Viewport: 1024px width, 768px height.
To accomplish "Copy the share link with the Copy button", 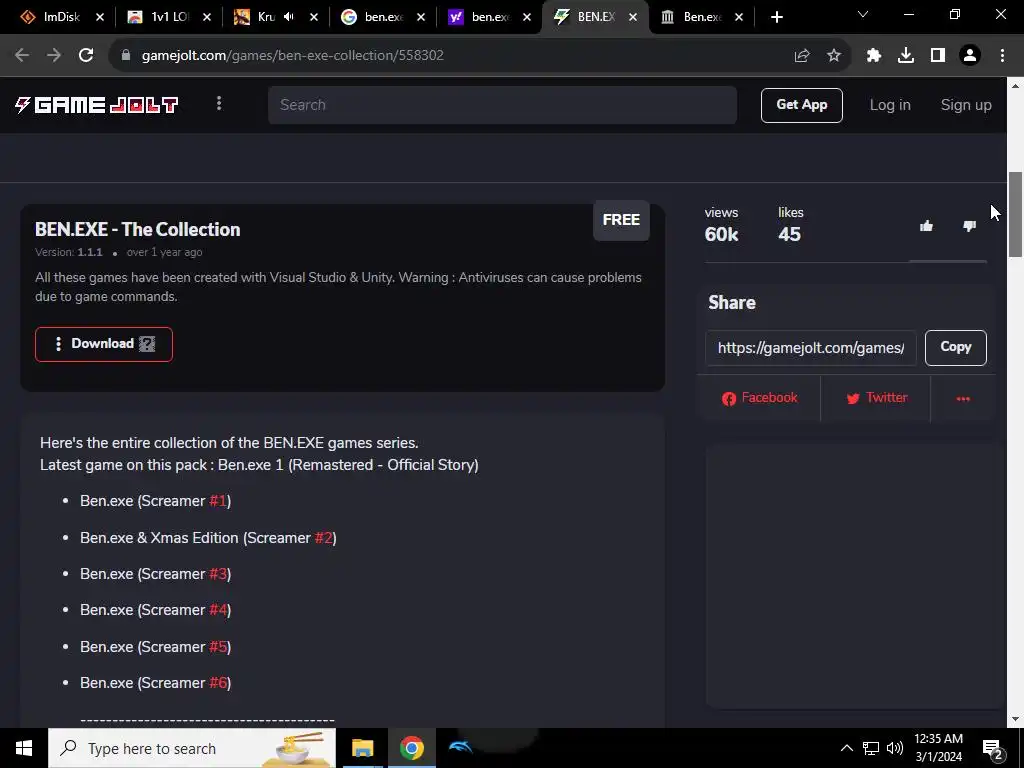I will [955, 347].
